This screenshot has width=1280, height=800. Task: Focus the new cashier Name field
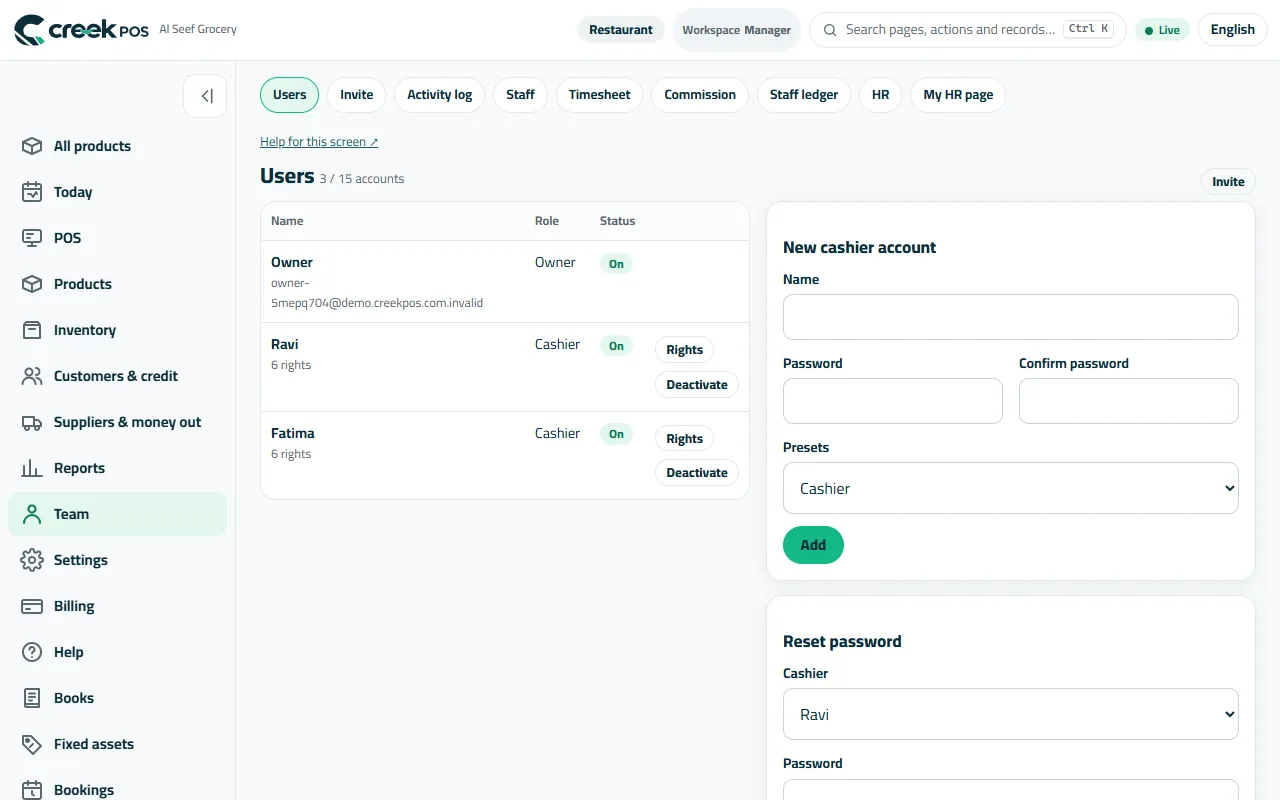tap(1011, 317)
